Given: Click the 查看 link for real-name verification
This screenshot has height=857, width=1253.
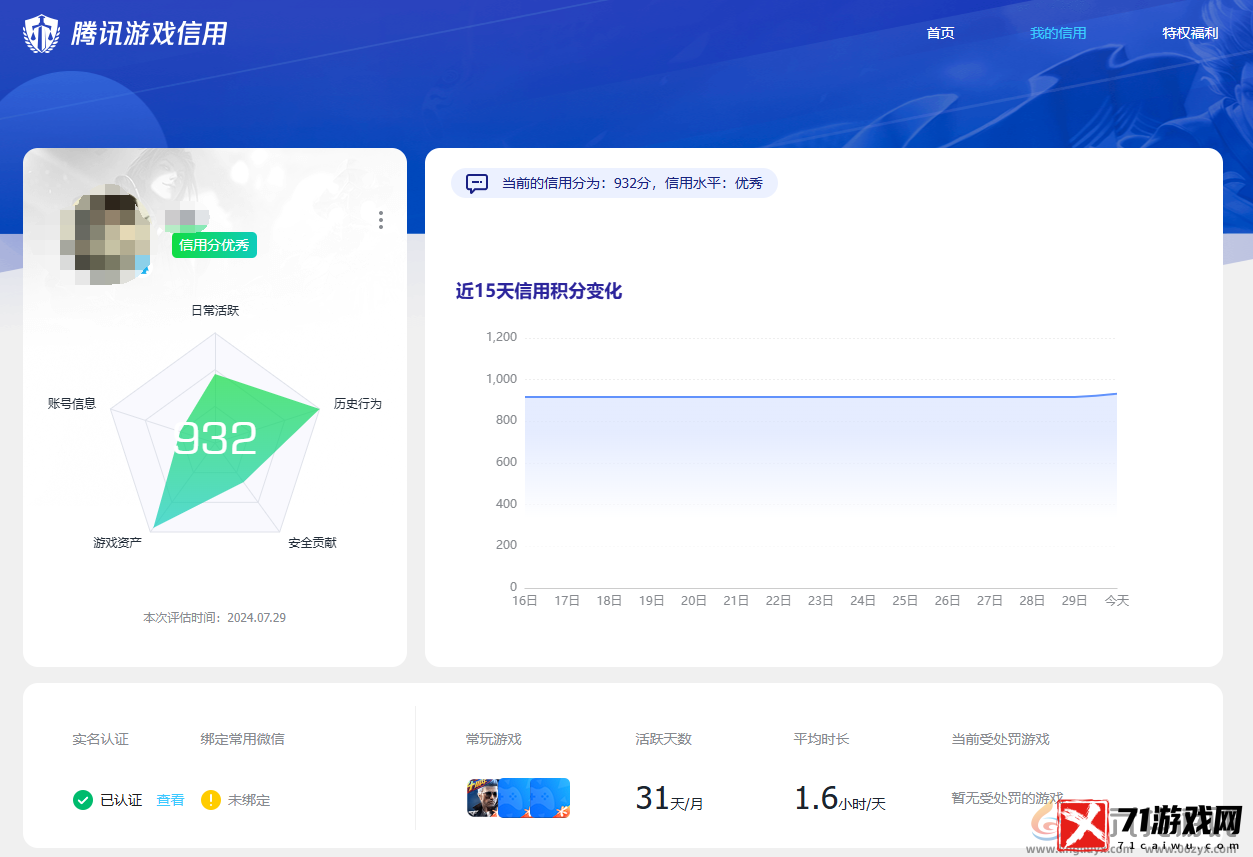Looking at the screenshot, I should (170, 800).
